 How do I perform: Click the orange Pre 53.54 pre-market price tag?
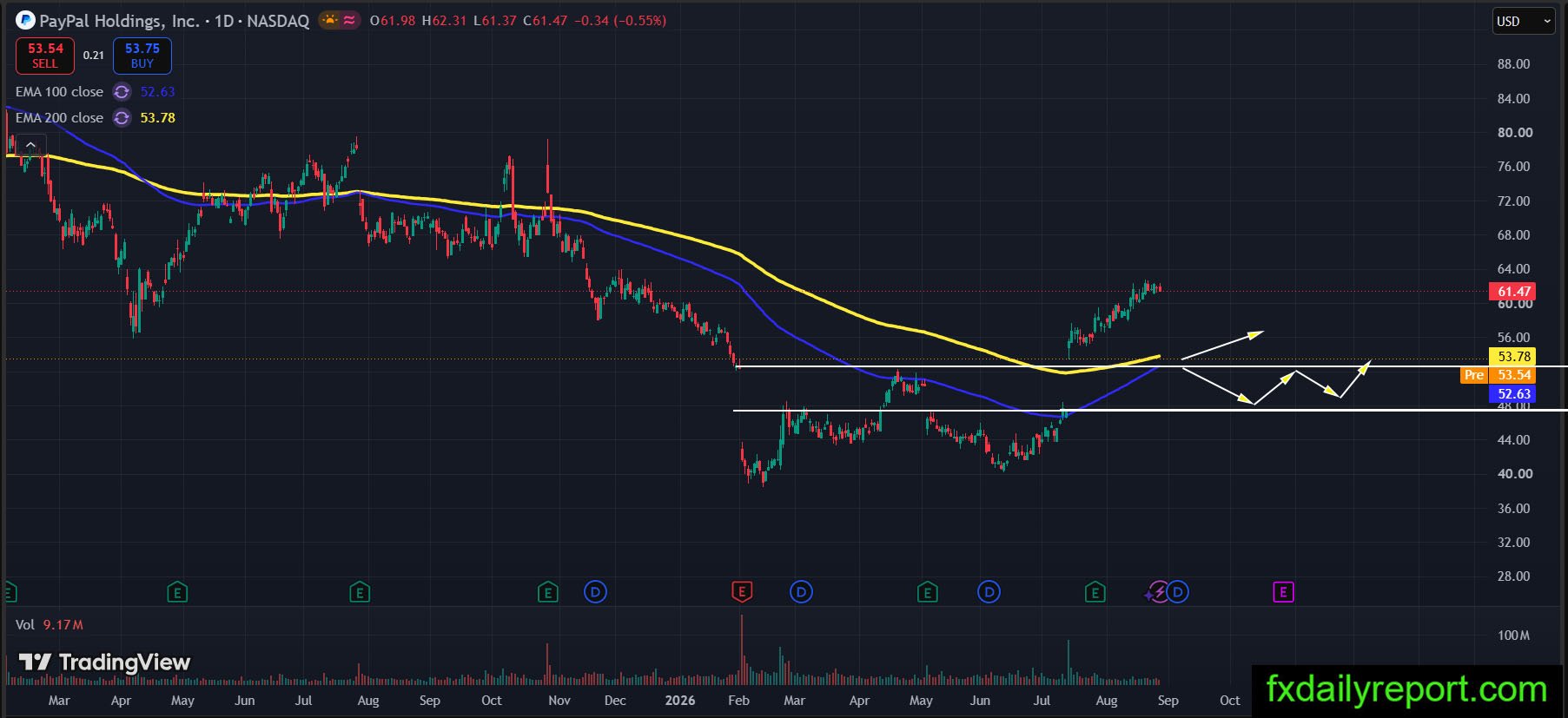point(1498,375)
